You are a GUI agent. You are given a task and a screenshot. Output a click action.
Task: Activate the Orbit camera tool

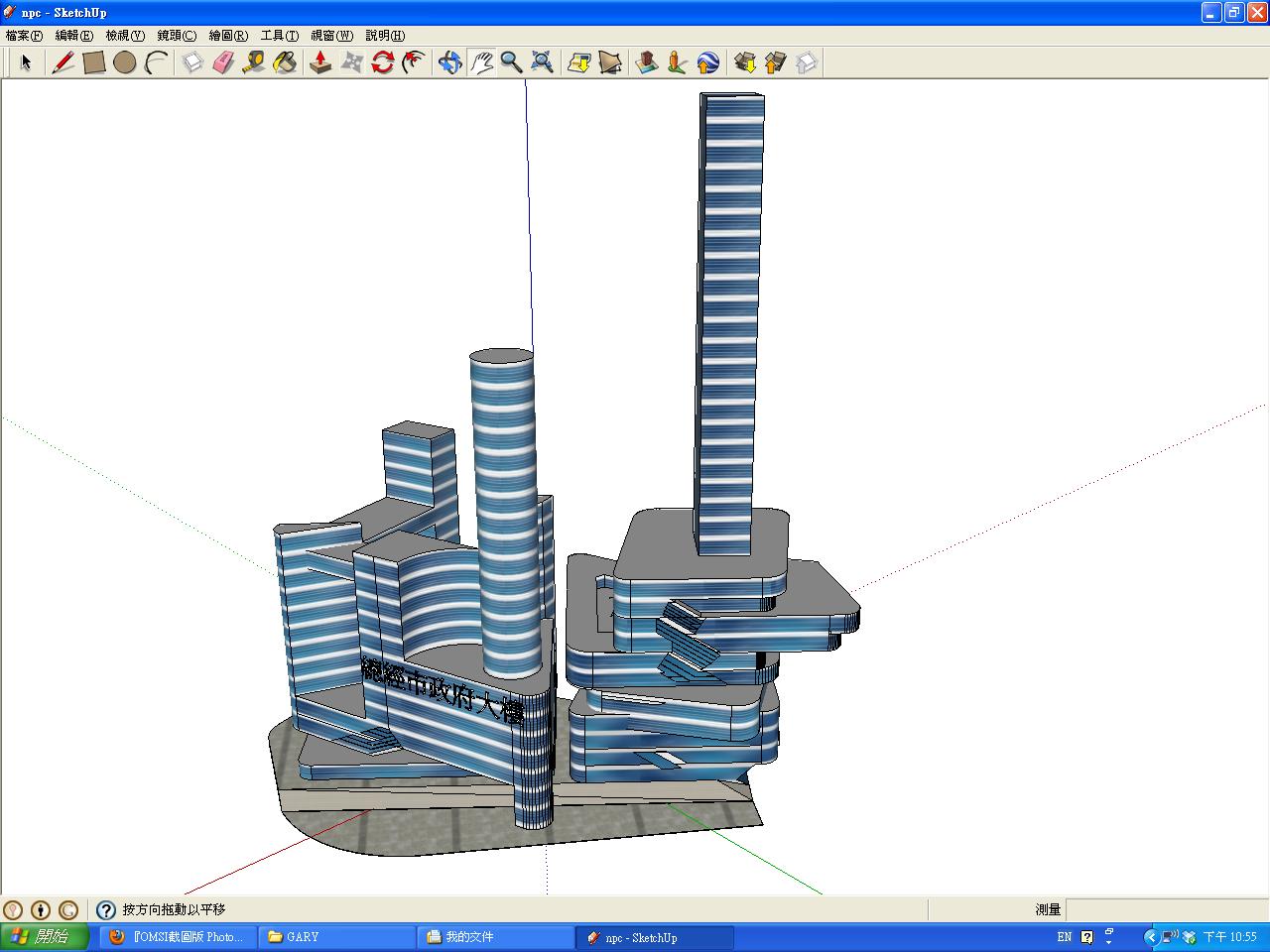[x=450, y=62]
